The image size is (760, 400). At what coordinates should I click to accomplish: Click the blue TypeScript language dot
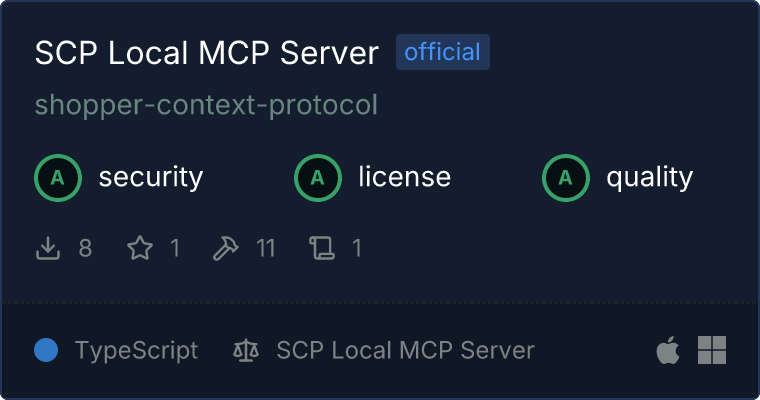point(46,350)
